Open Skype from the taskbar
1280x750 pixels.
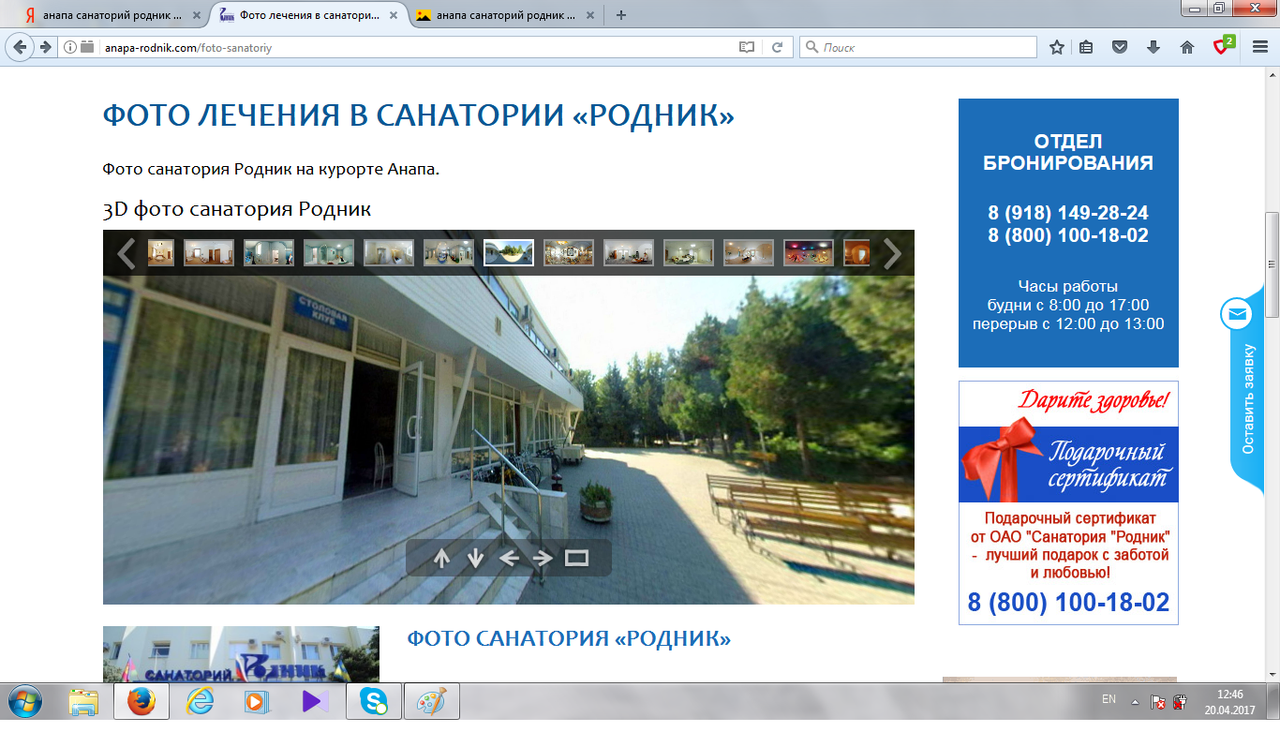373,702
